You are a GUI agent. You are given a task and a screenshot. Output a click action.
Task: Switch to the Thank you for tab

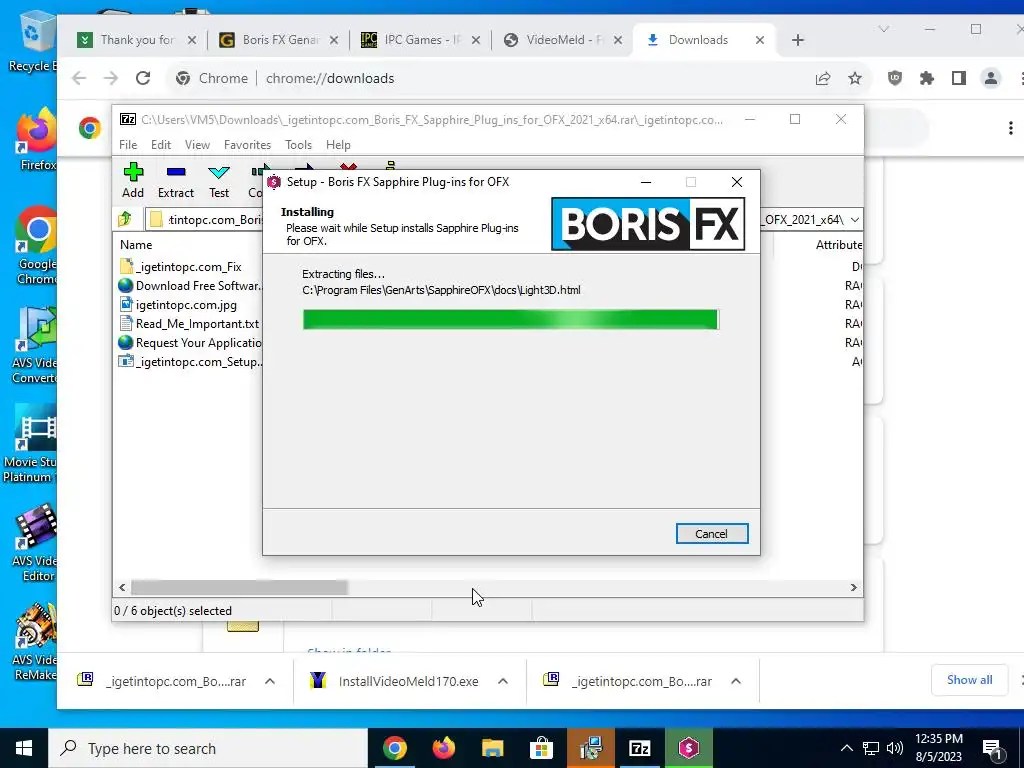(x=136, y=40)
